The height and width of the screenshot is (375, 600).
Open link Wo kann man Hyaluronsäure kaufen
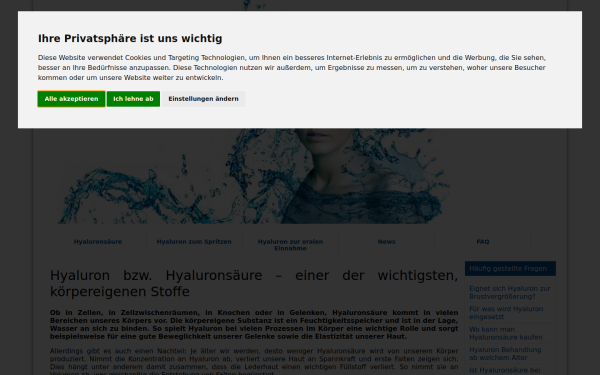click(506, 333)
